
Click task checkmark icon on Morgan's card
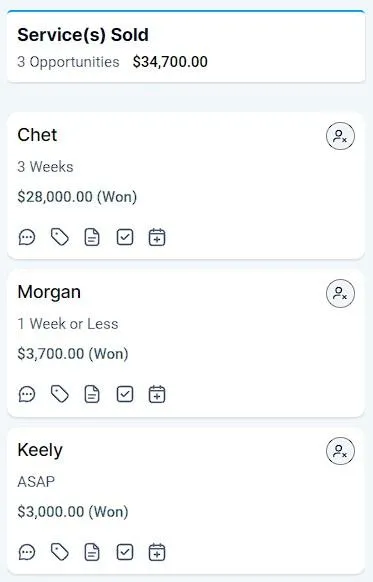[125, 394]
